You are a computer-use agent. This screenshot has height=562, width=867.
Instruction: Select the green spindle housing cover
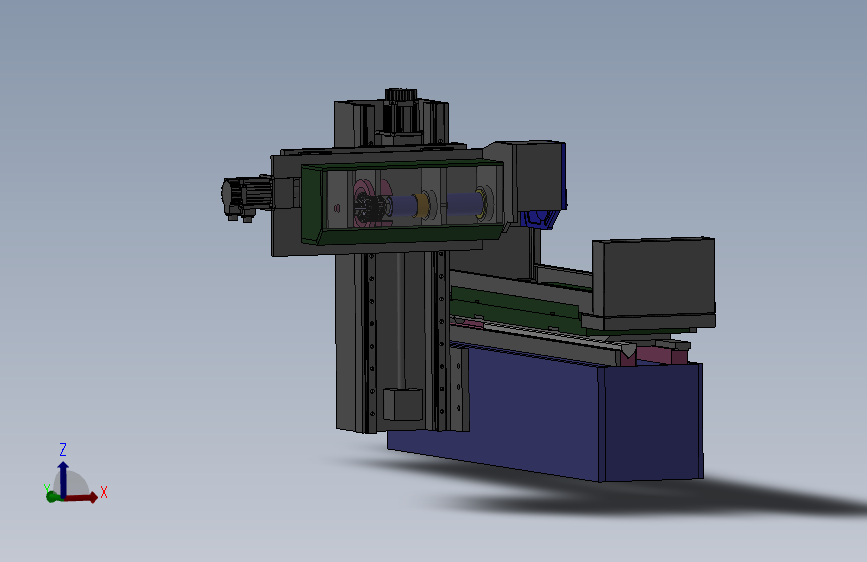403,202
